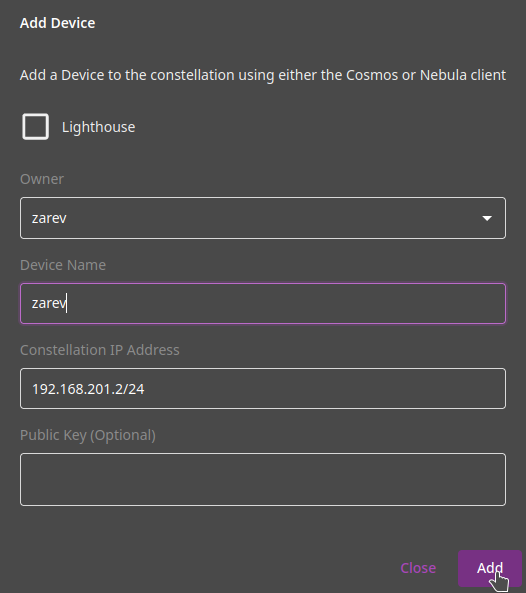Click into the Constellation IP Address field

(263, 388)
